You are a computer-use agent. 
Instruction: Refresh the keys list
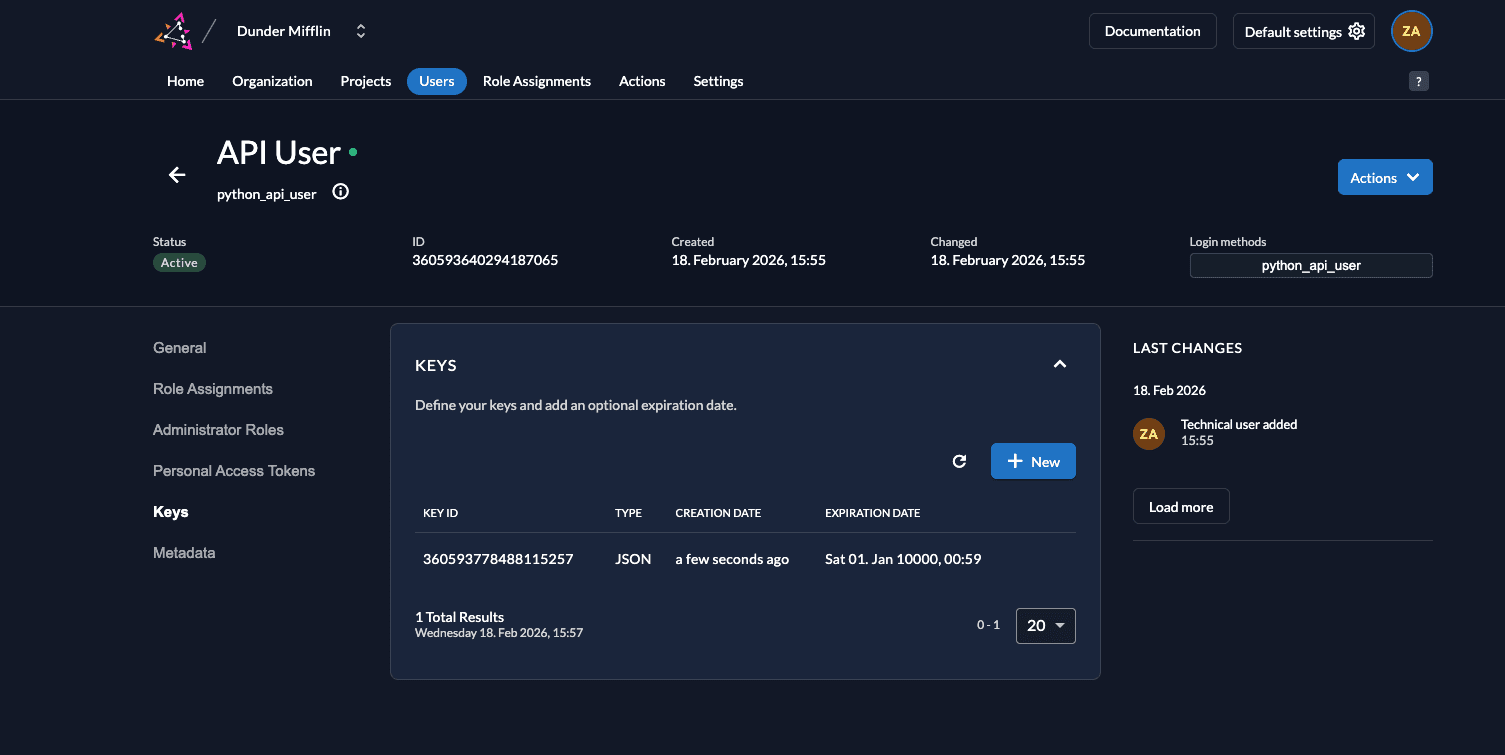pos(959,461)
